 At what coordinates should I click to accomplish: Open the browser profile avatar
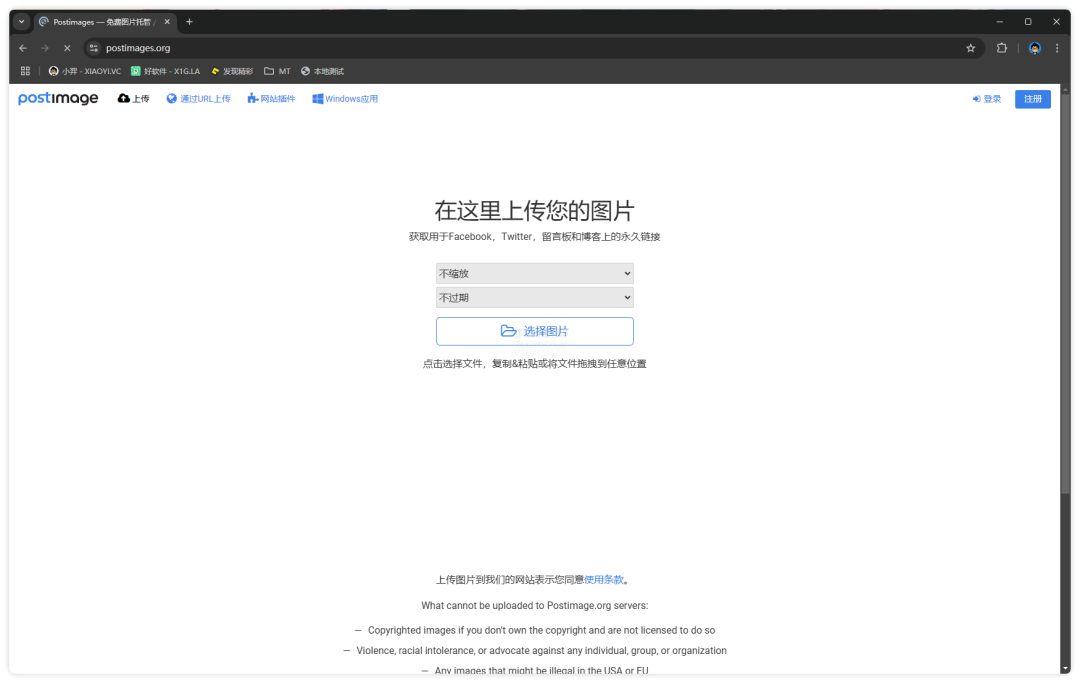click(1035, 48)
